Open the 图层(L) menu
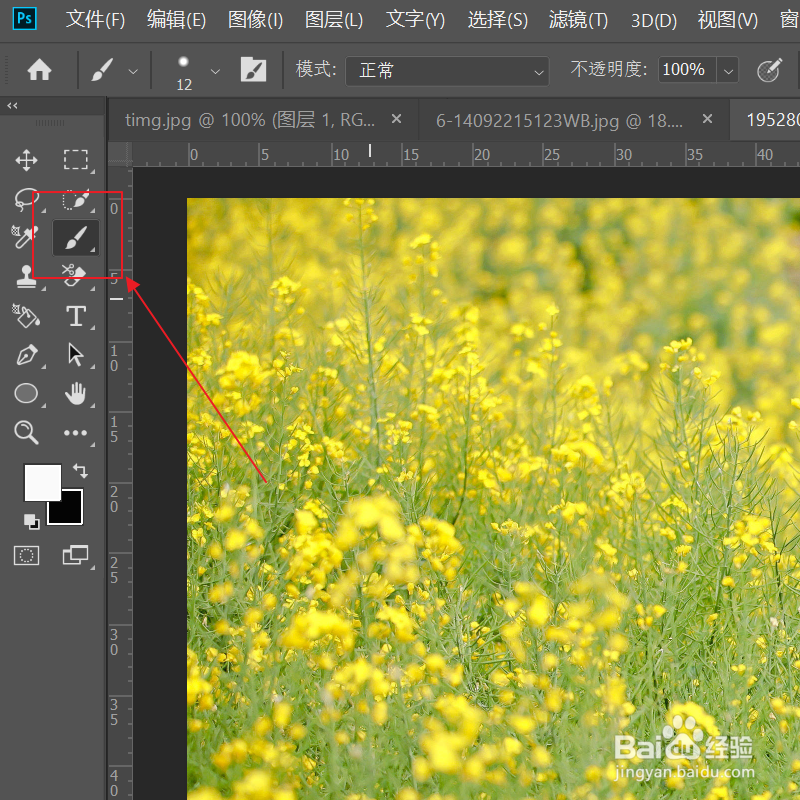 334,20
